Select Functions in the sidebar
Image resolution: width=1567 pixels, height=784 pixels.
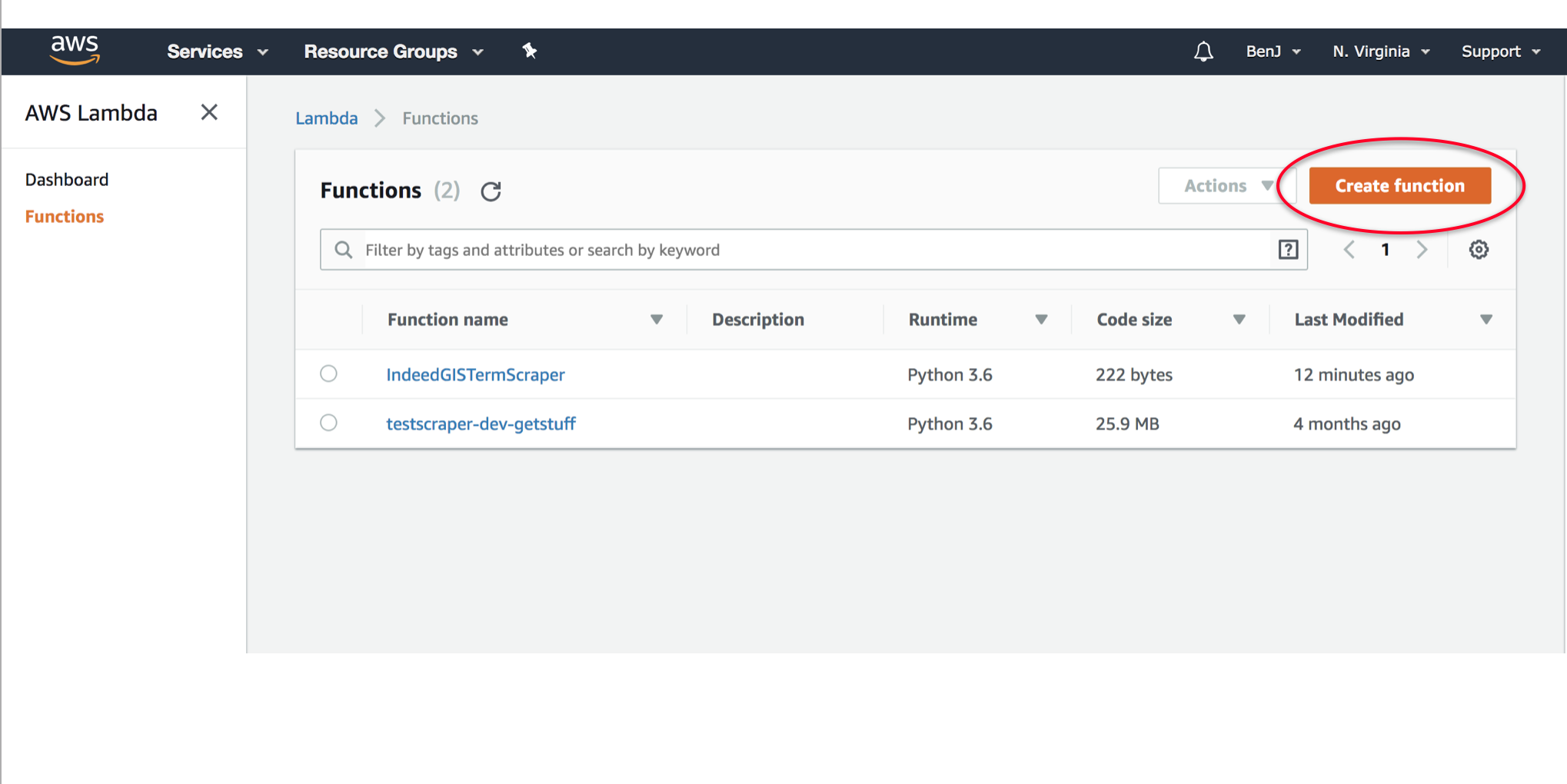click(x=65, y=217)
